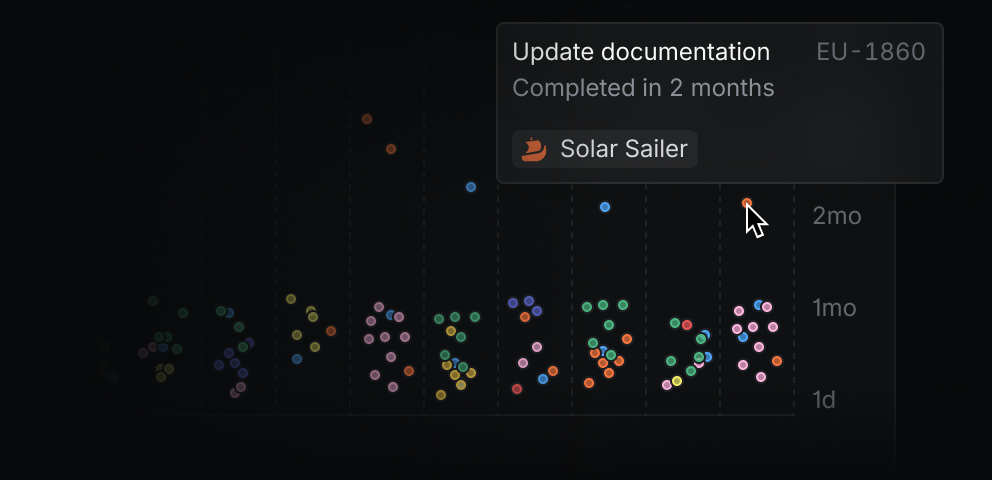Select the orange dot in the pink rightmost cluster

pyautogui.click(x=777, y=361)
